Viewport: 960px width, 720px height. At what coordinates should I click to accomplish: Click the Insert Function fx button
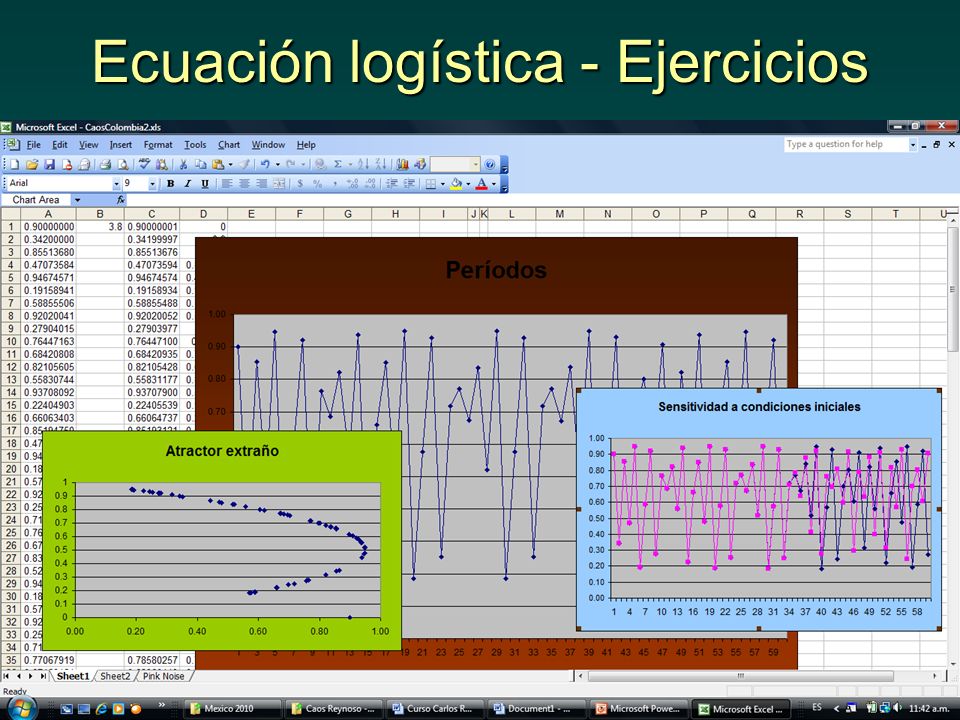click(121, 200)
